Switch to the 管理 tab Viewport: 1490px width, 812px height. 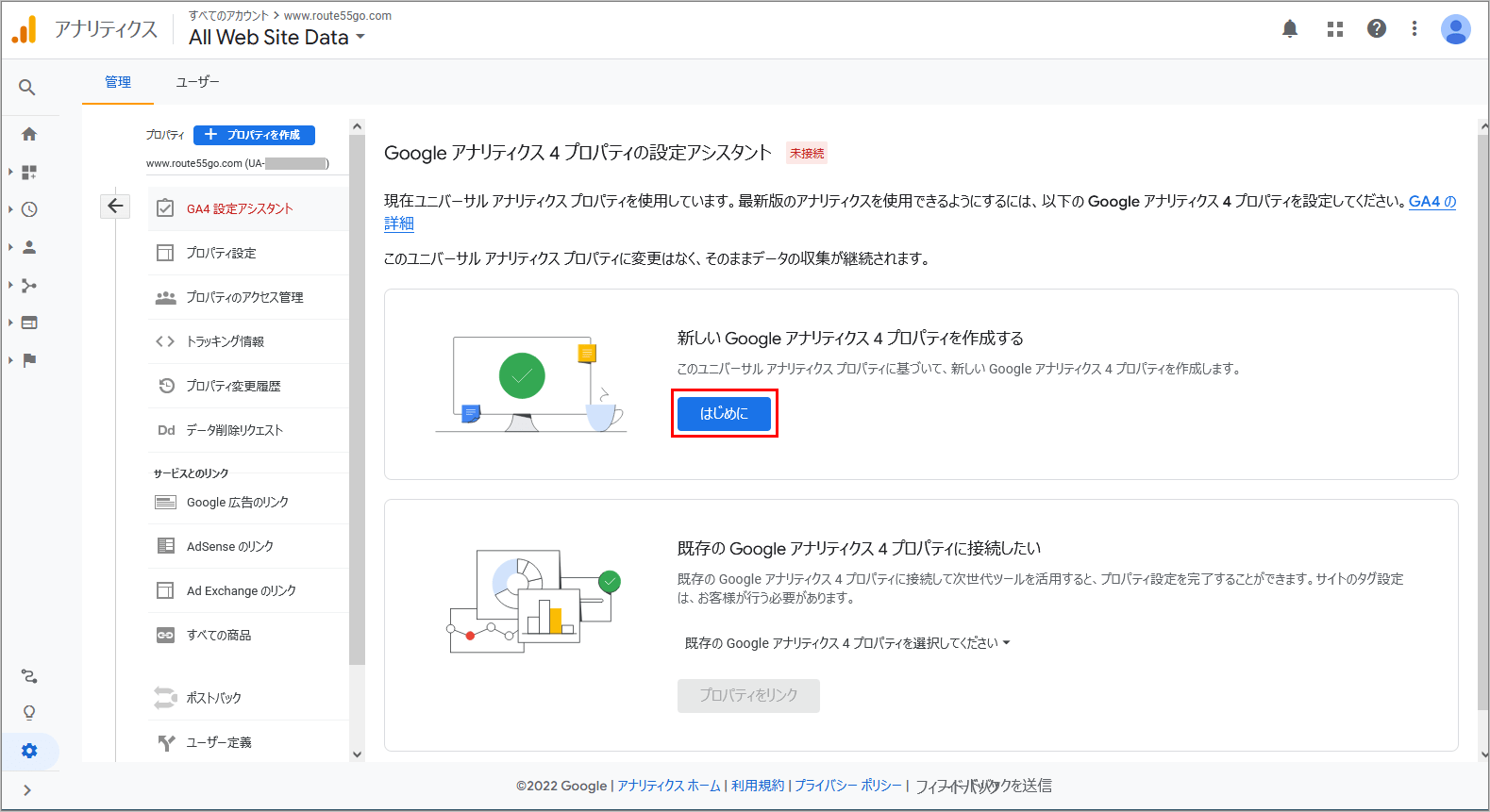[x=118, y=82]
